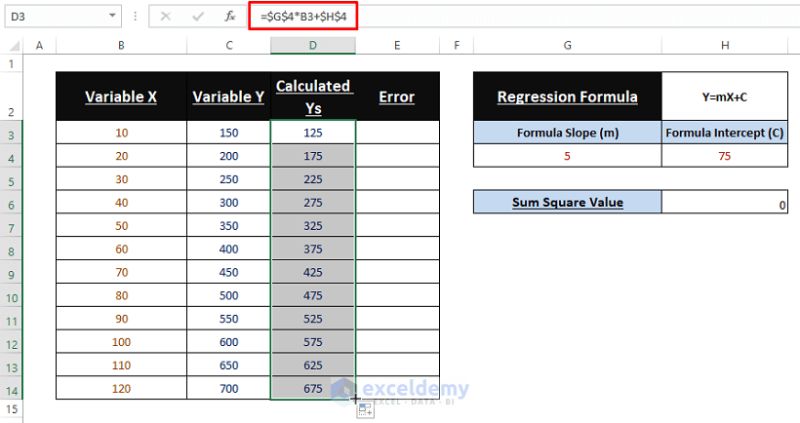Click the Sum Square Value label cell
The height and width of the screenshot is (423, 800).
[x=567, y=202]
